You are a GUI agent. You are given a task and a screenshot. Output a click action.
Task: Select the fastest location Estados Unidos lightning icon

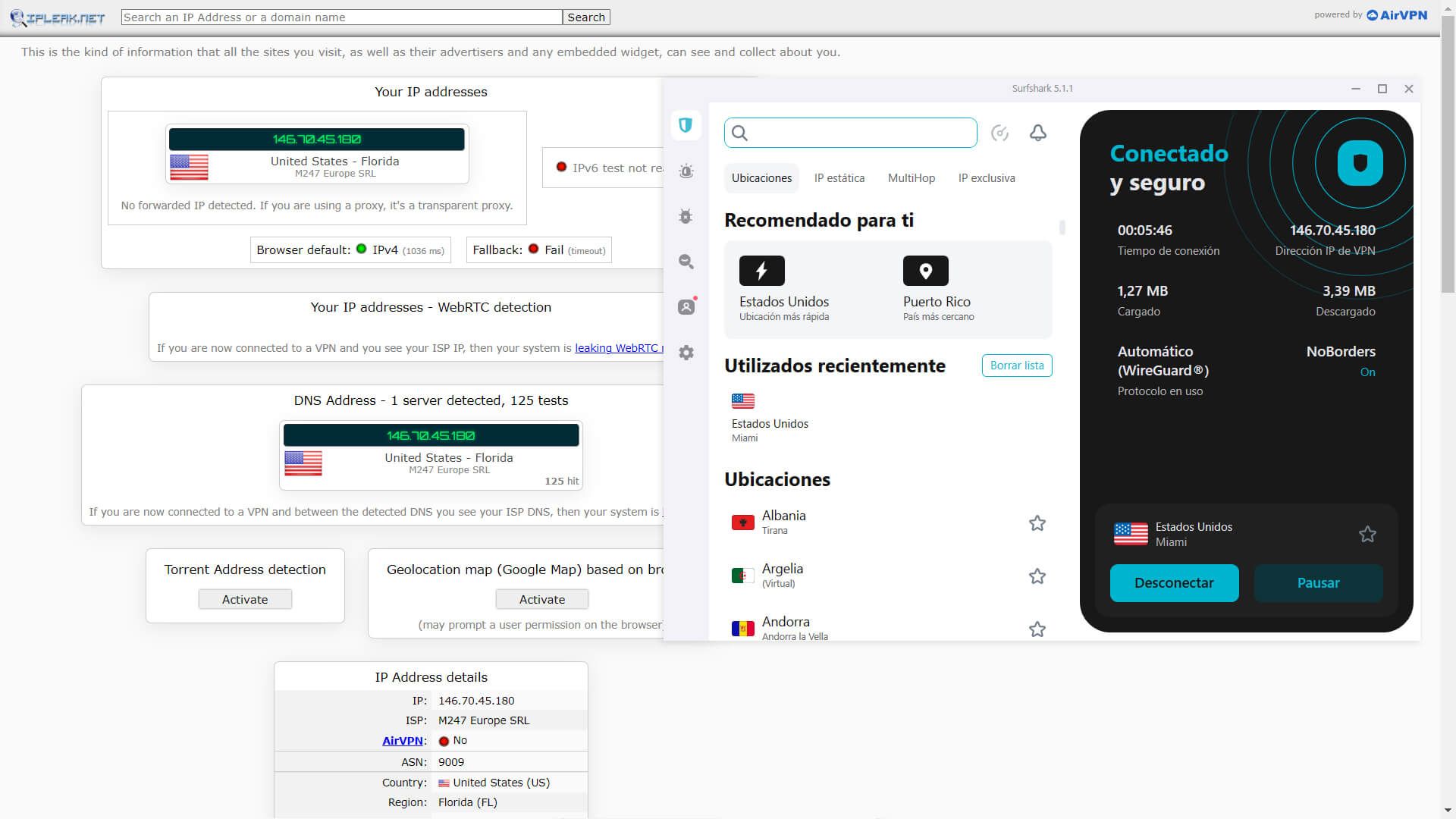coord(762,271)
